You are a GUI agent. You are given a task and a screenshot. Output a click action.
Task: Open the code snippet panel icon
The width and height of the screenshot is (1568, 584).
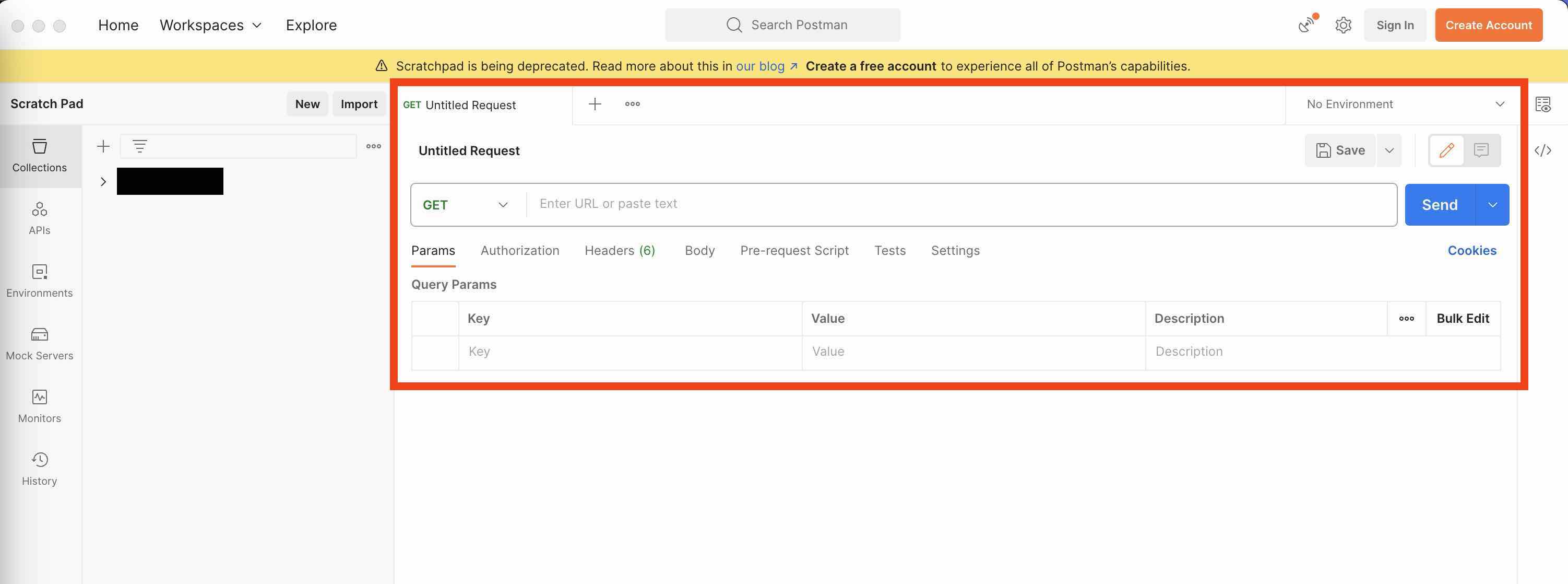[x=1543, y=150]
